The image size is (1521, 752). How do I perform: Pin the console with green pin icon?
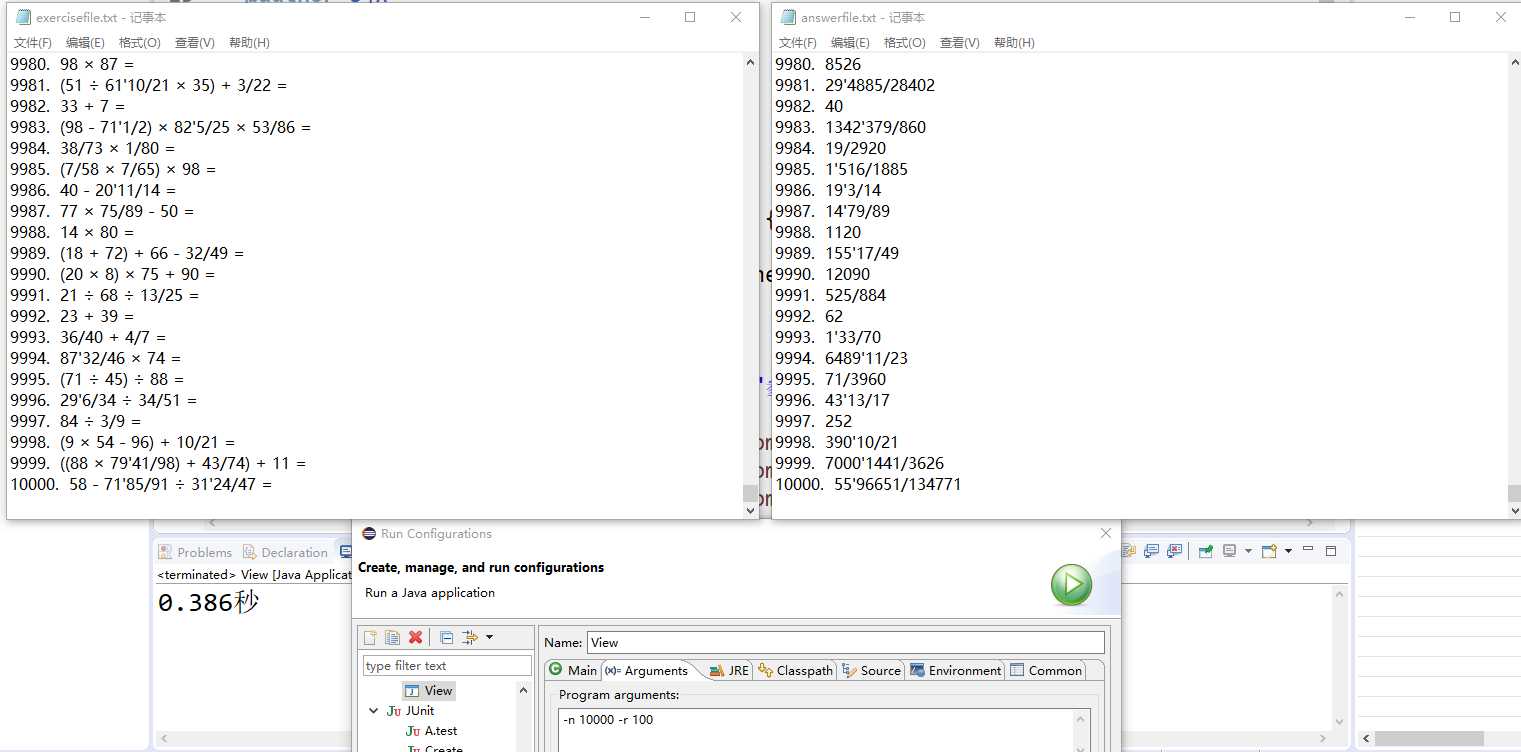[1206, 551]
